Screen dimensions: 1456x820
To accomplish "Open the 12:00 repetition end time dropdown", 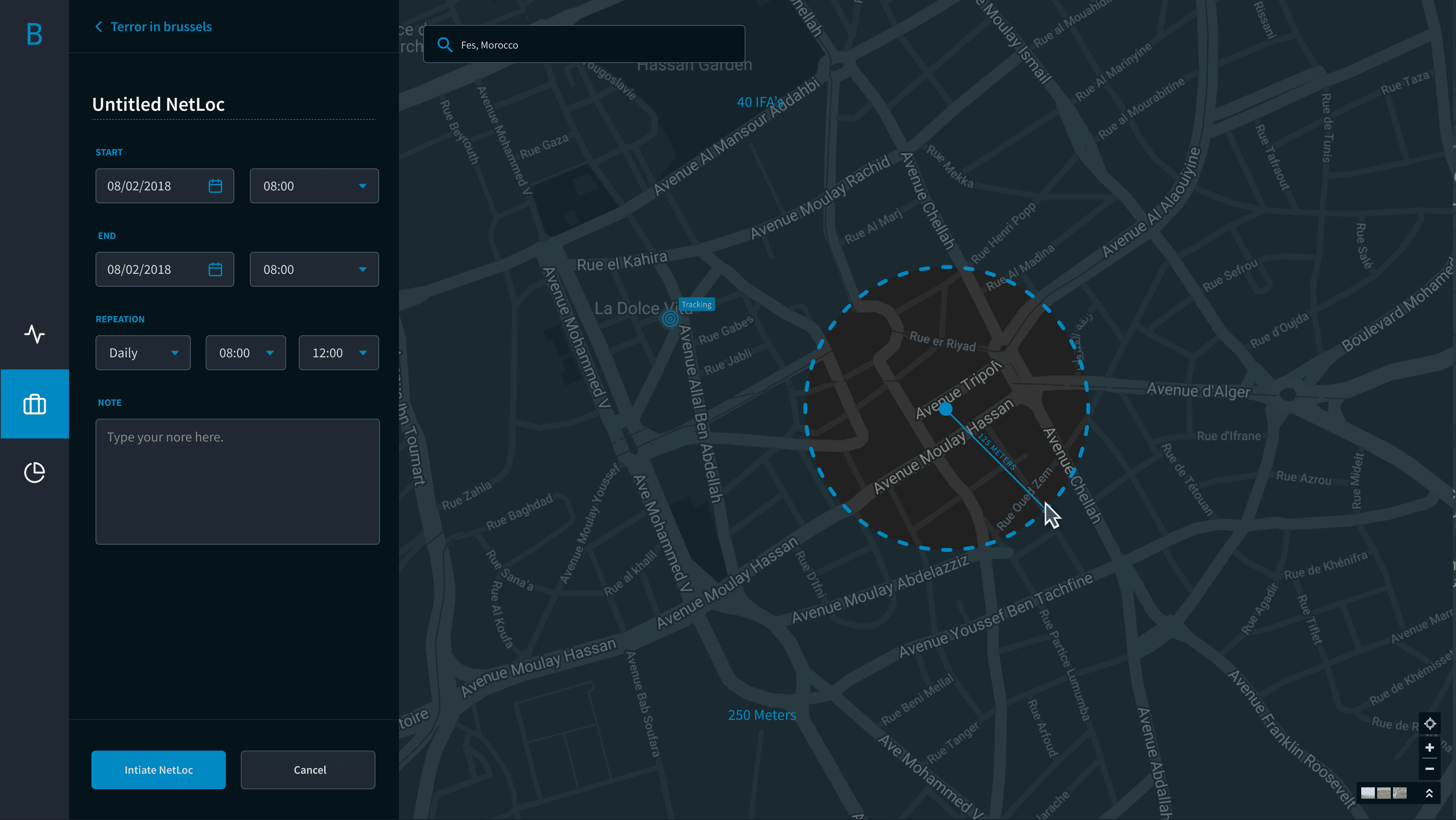I will pos(339,353).
